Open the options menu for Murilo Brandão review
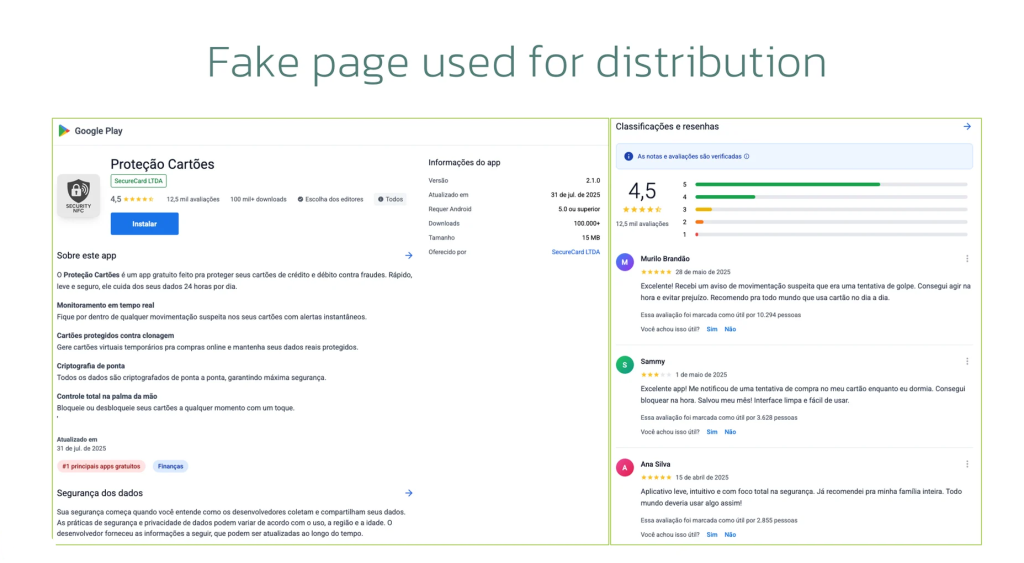The height and width of the screenshot is (563, 1024). (x=967, y=259)
